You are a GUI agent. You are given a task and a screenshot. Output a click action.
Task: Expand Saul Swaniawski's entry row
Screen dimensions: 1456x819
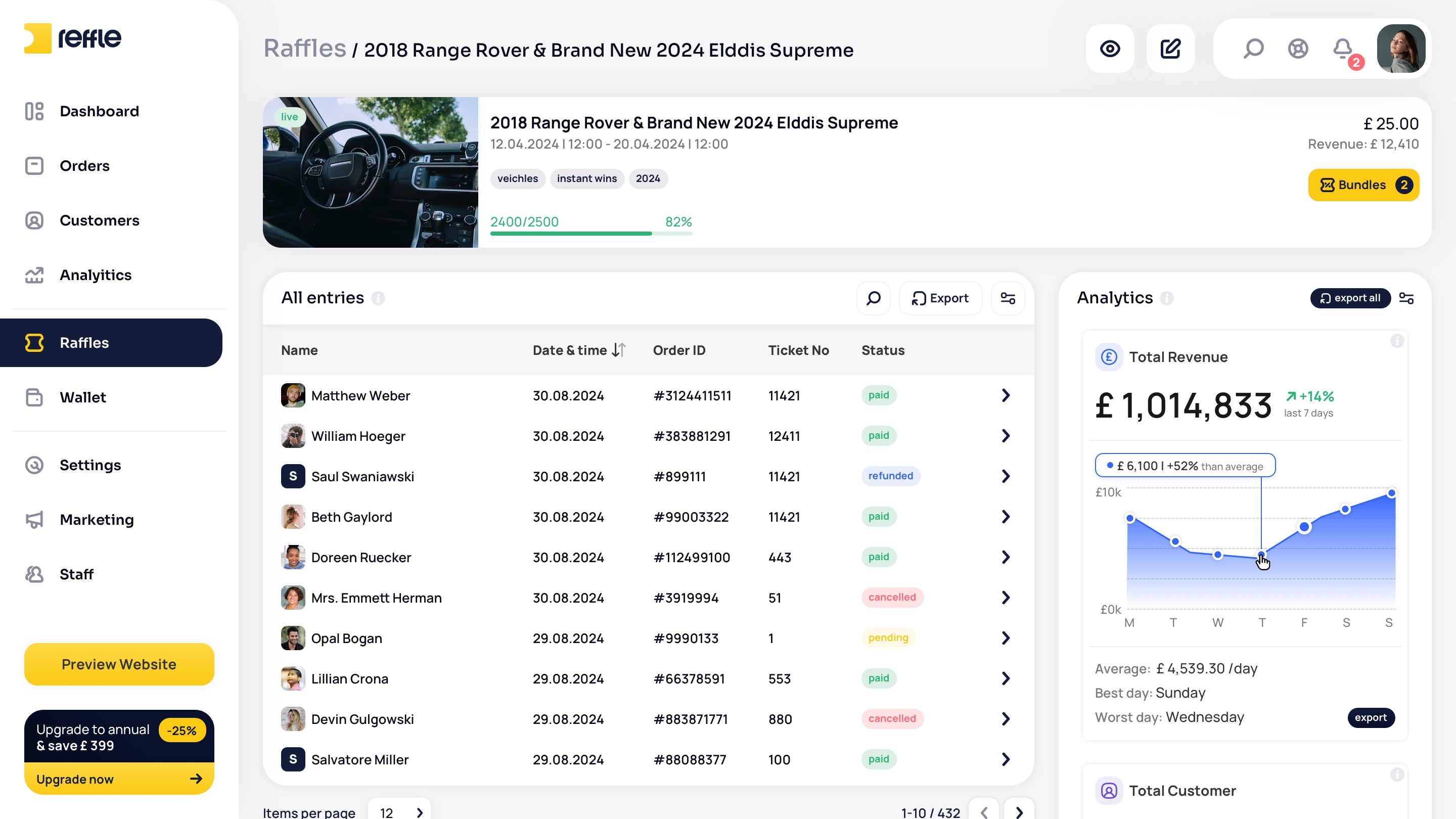(1006, 476)
